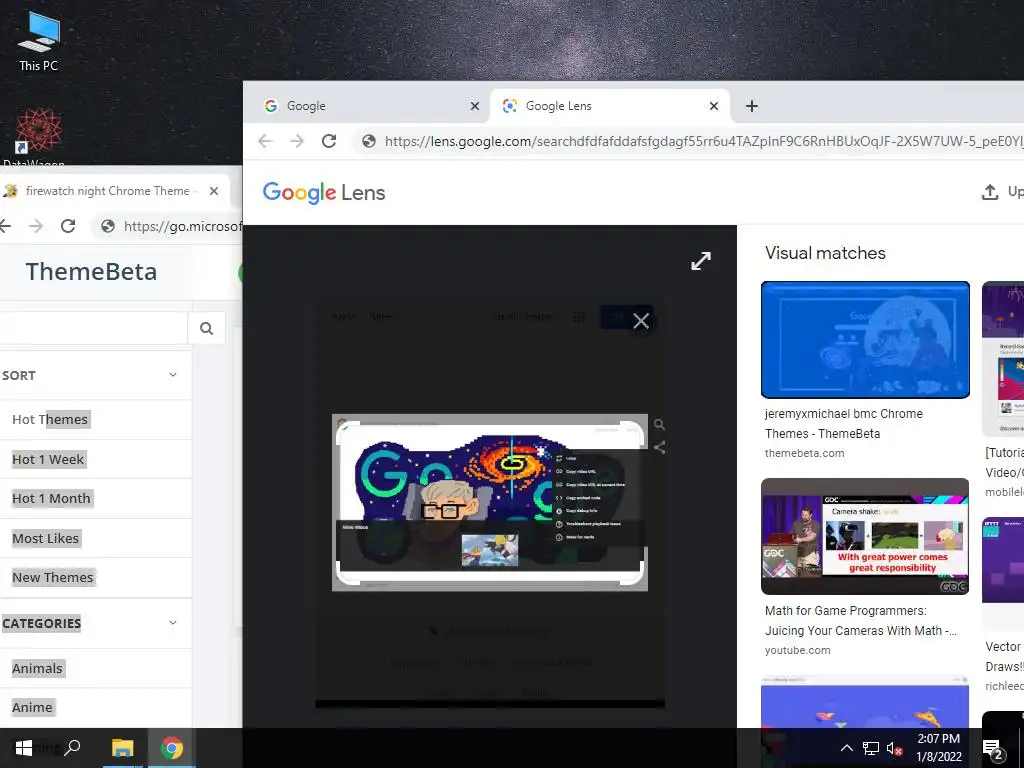This screenshot has height=768, width=1024.
Task: Open Math for Game Programmers result title
Action: [x=861, y=620]
